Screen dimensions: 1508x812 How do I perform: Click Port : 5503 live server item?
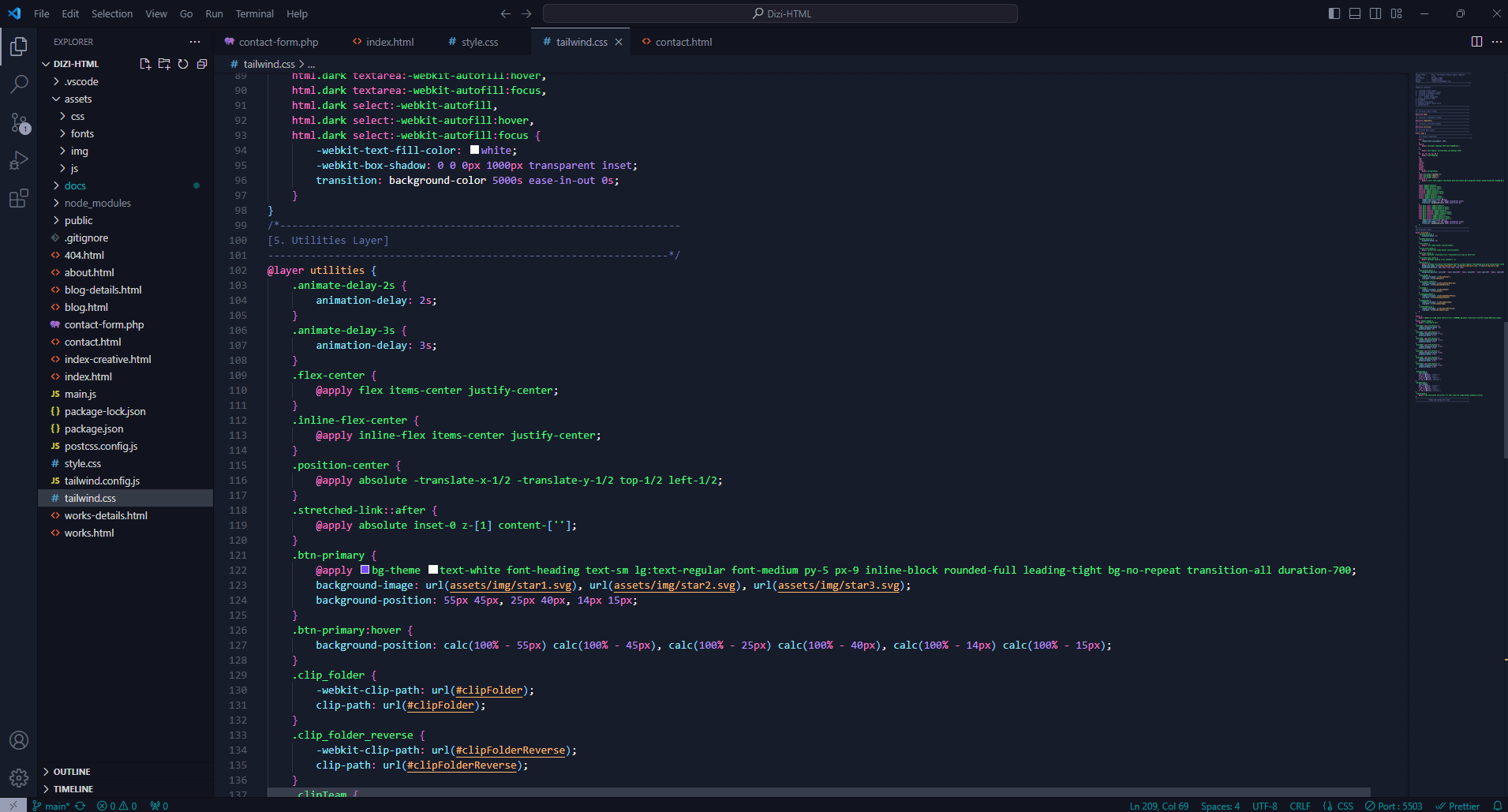pos(1394,806)
